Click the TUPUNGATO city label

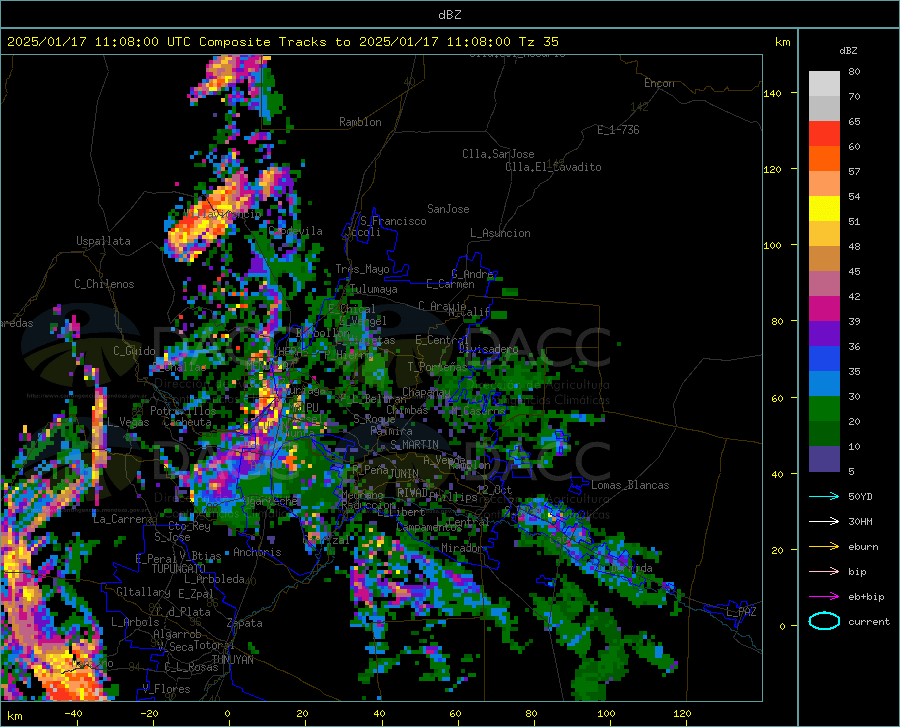click(x=179, y=569)
